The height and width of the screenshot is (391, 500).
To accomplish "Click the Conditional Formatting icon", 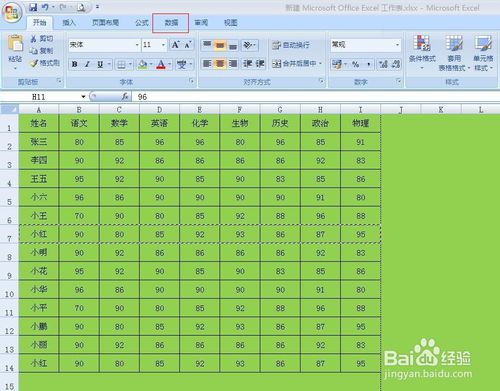I will tap(422, 43).
